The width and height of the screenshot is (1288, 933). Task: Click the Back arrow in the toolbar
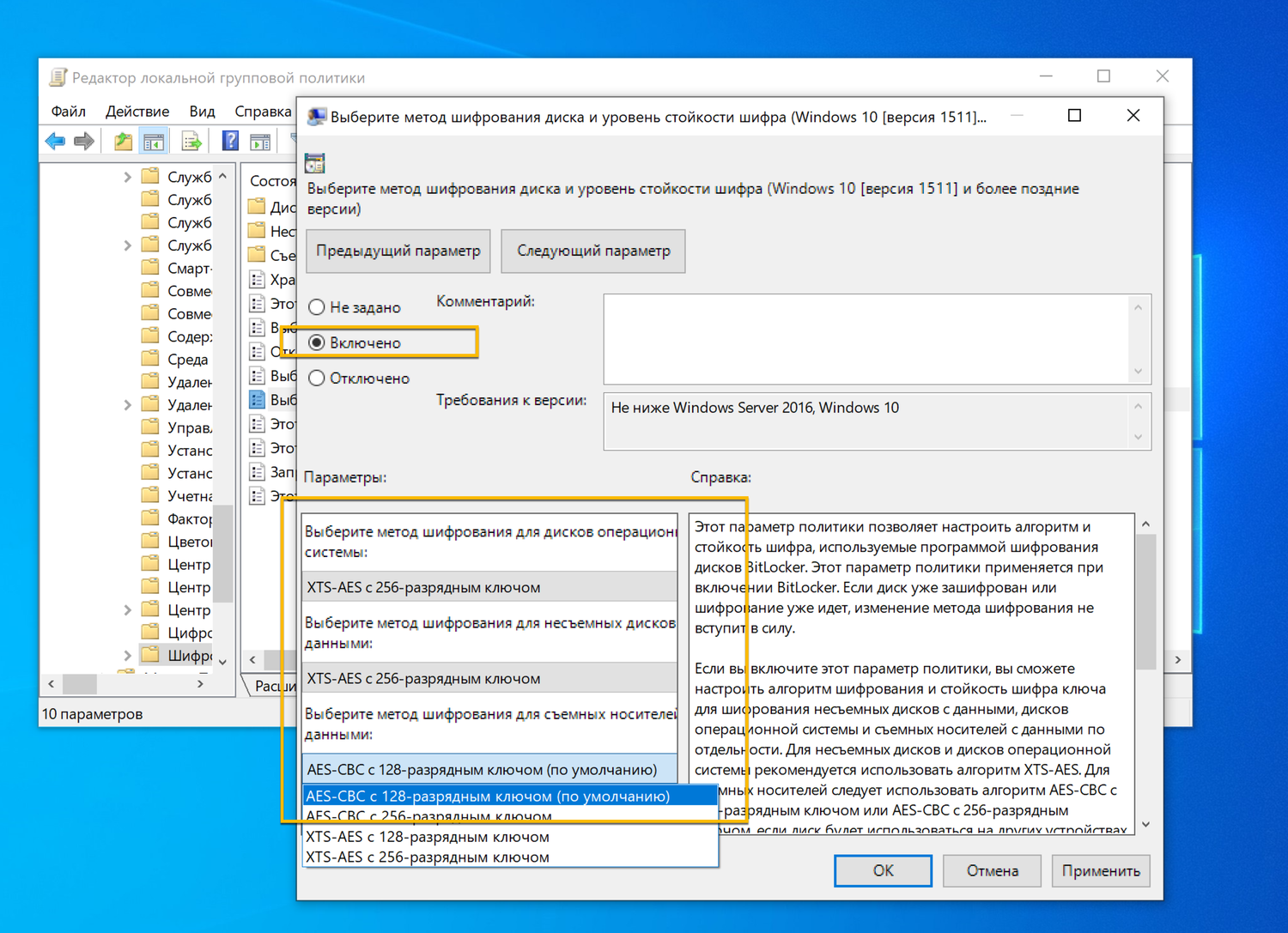pyautogui.click(x=56, y=141)
